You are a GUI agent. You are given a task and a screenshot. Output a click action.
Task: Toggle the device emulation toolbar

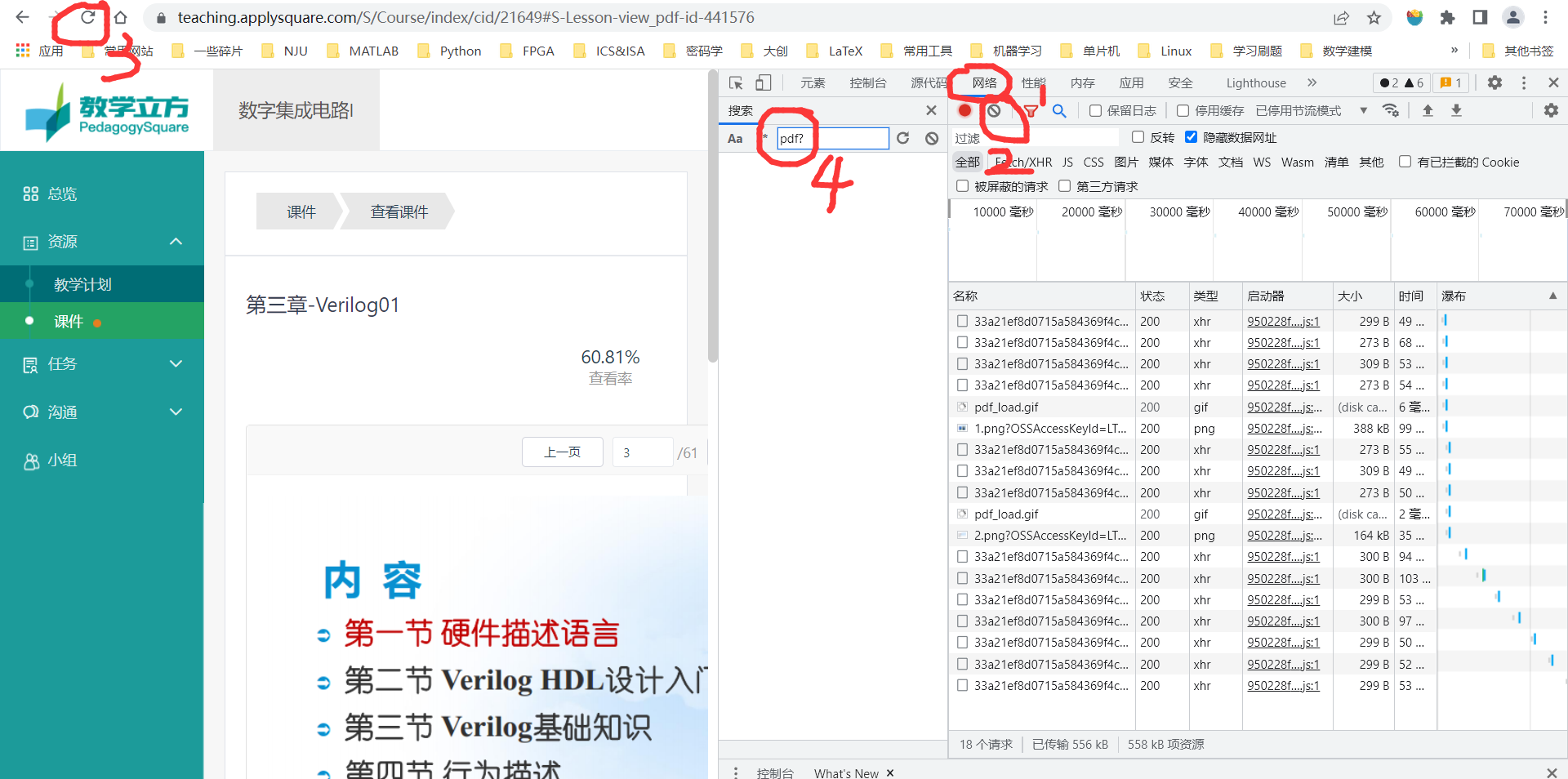coord(763,82)
